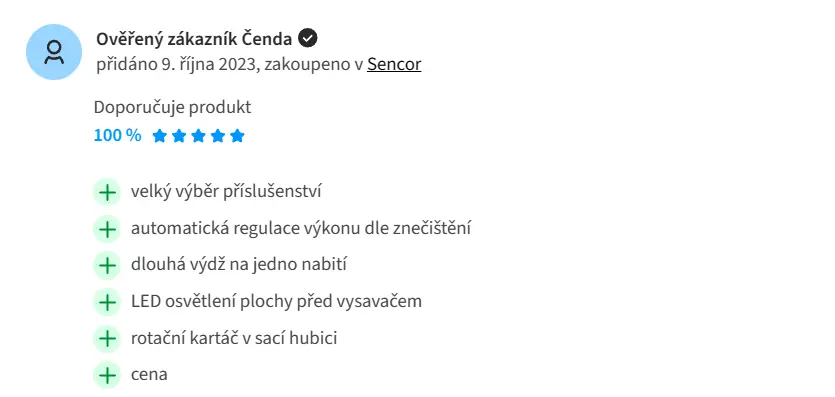Click the plus icon beside dlouhá výdž
The image size is (835, 397).
click(108, 266)
